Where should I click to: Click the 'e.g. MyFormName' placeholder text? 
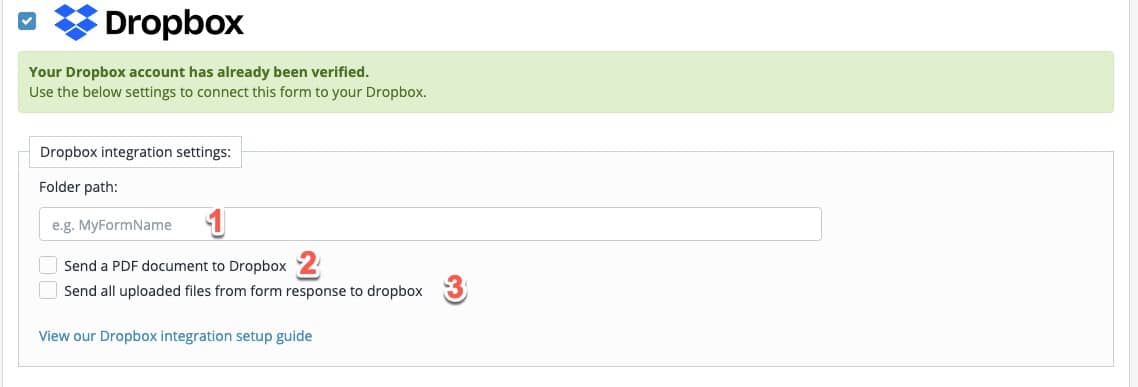pos(112,225)
